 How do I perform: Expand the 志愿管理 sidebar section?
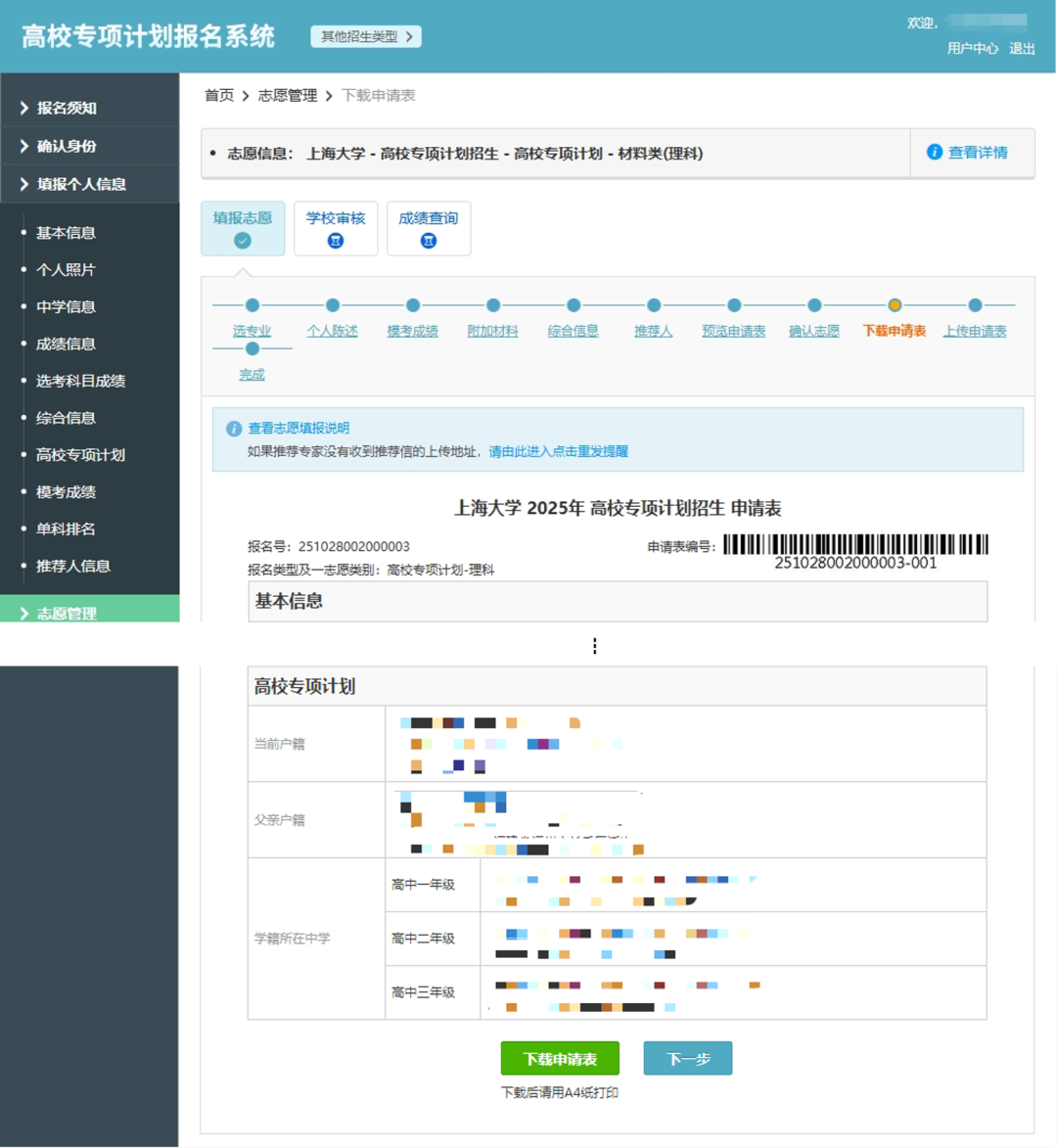coord(69,614)
